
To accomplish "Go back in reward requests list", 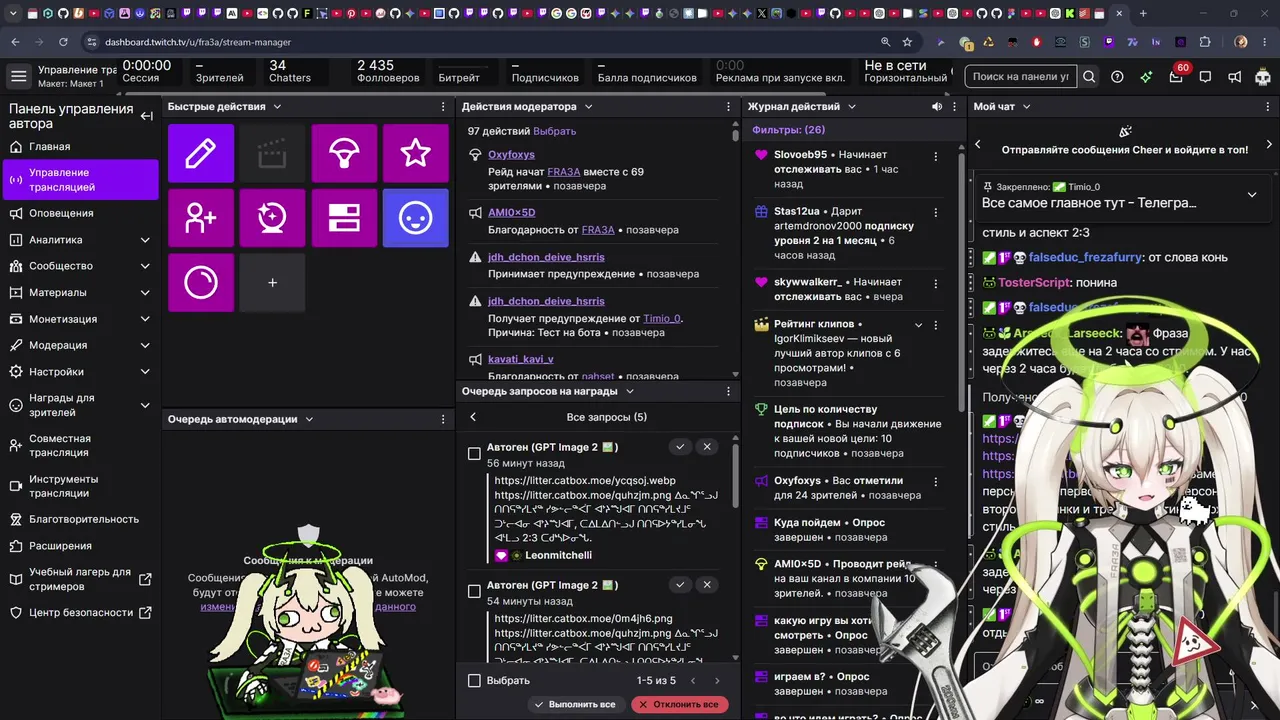I will 473,417.
